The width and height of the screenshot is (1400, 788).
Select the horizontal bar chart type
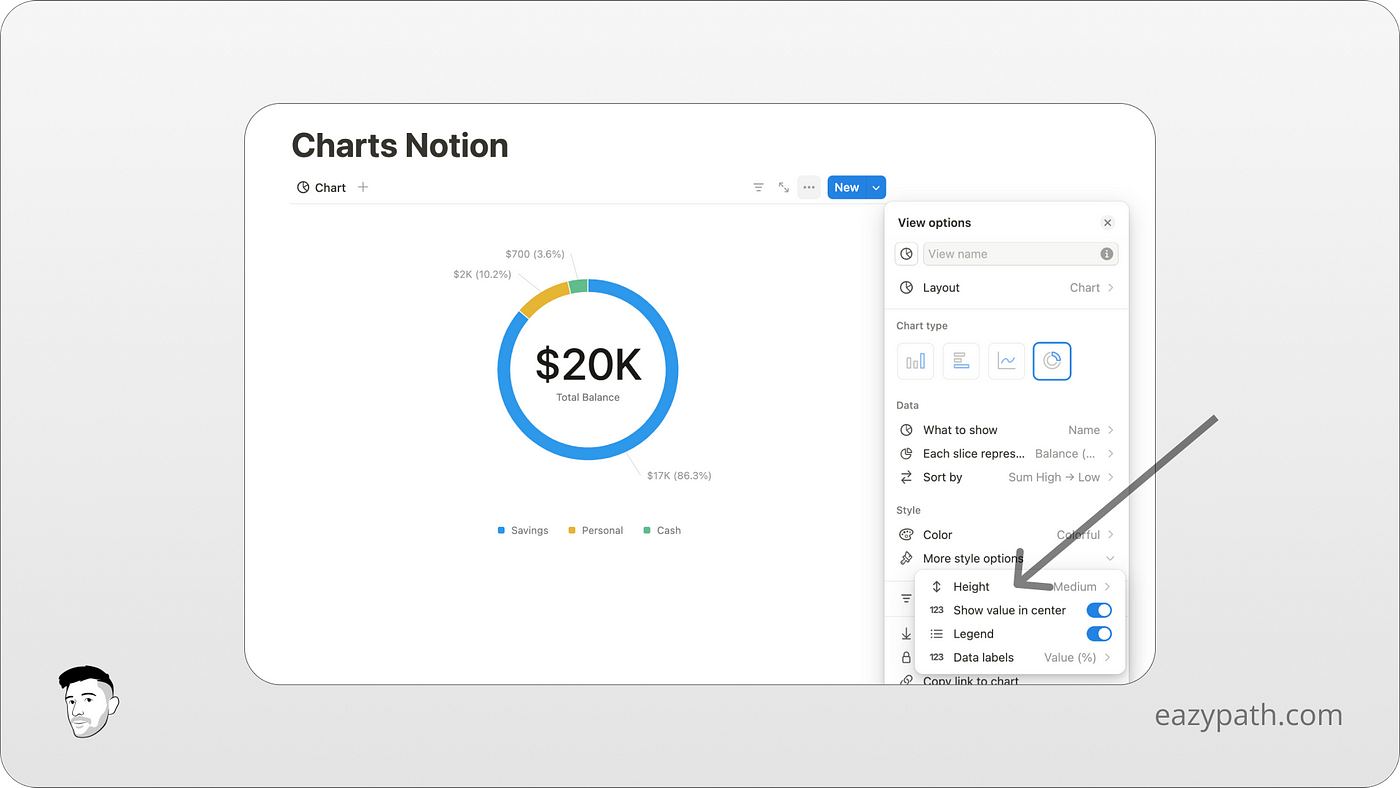pos(960,361)
